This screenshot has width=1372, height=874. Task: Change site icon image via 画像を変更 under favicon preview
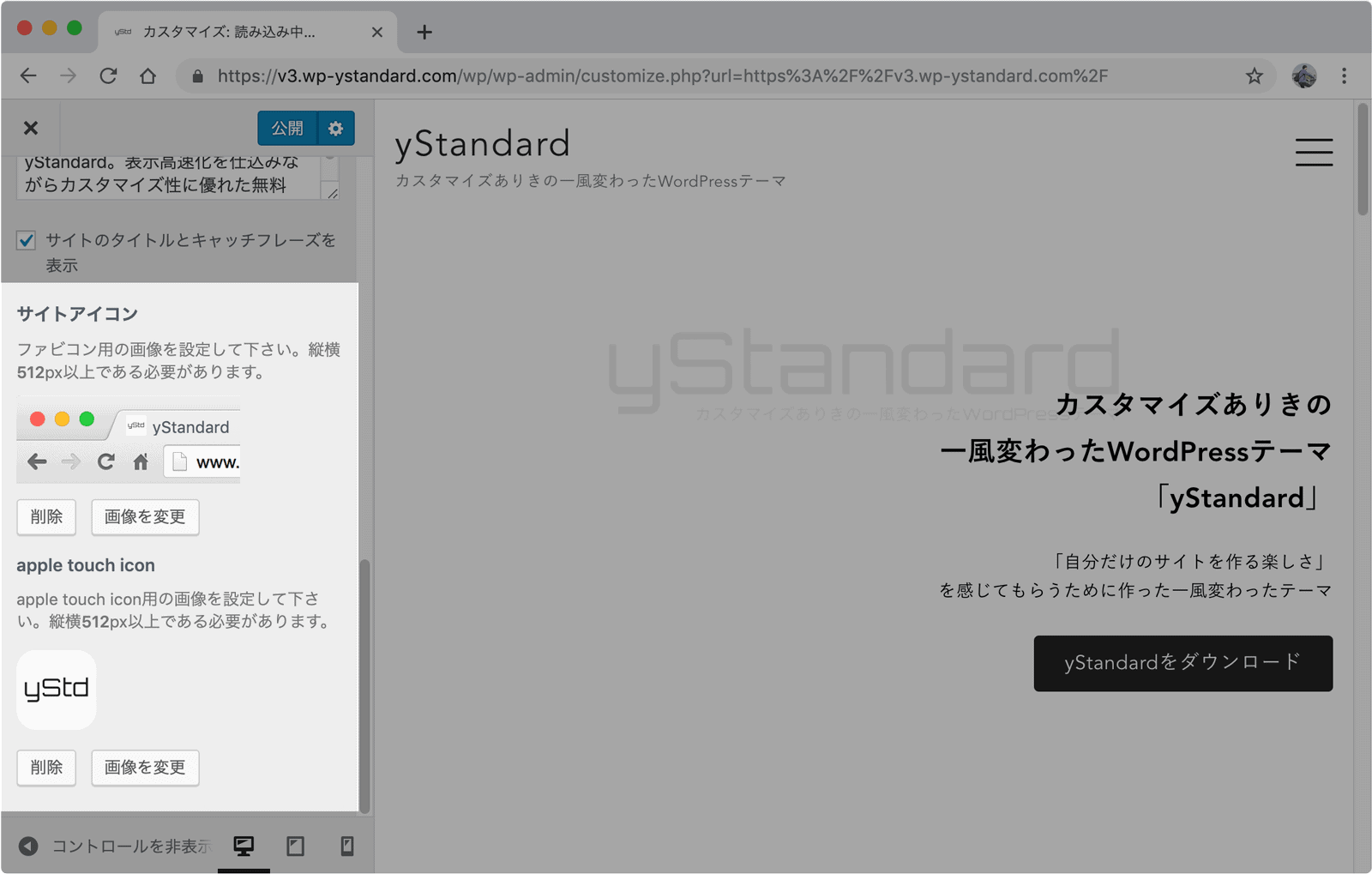145,517
